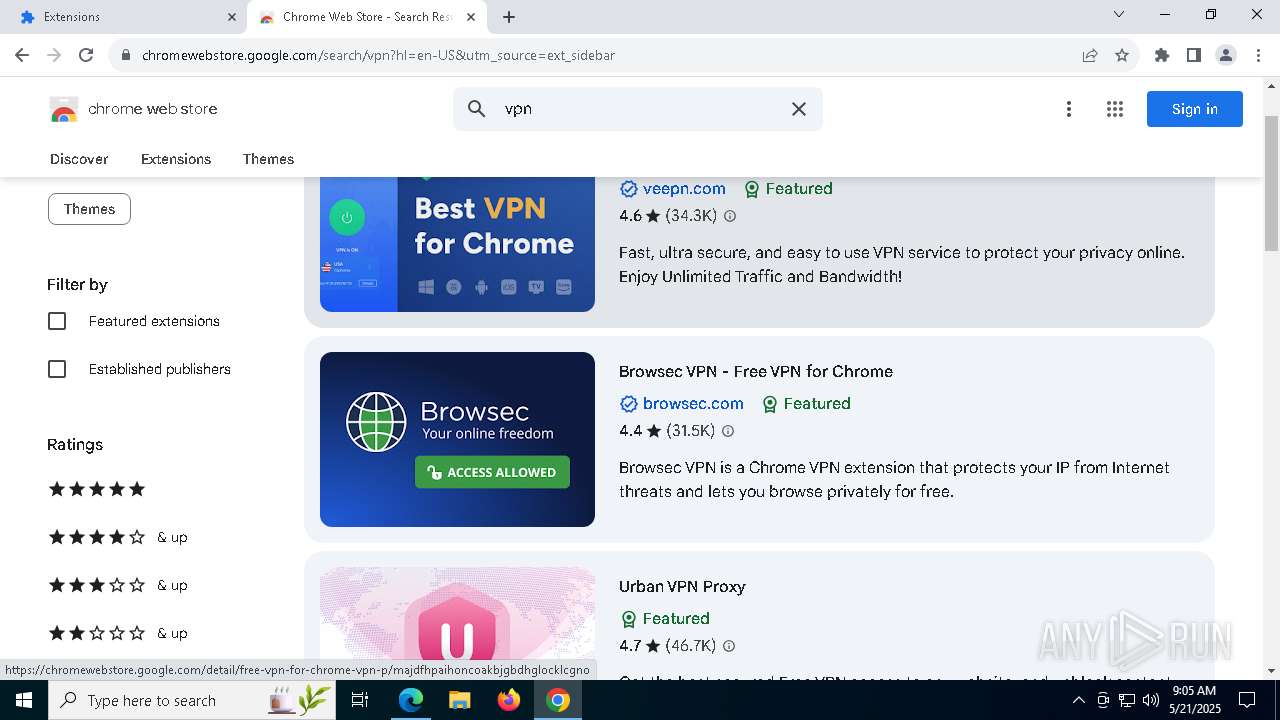Viewport: 1280px width, 720px height.
Task: Open Urban VPN Proxy listing
Action: pyautogui.click(x=682, y=586)
